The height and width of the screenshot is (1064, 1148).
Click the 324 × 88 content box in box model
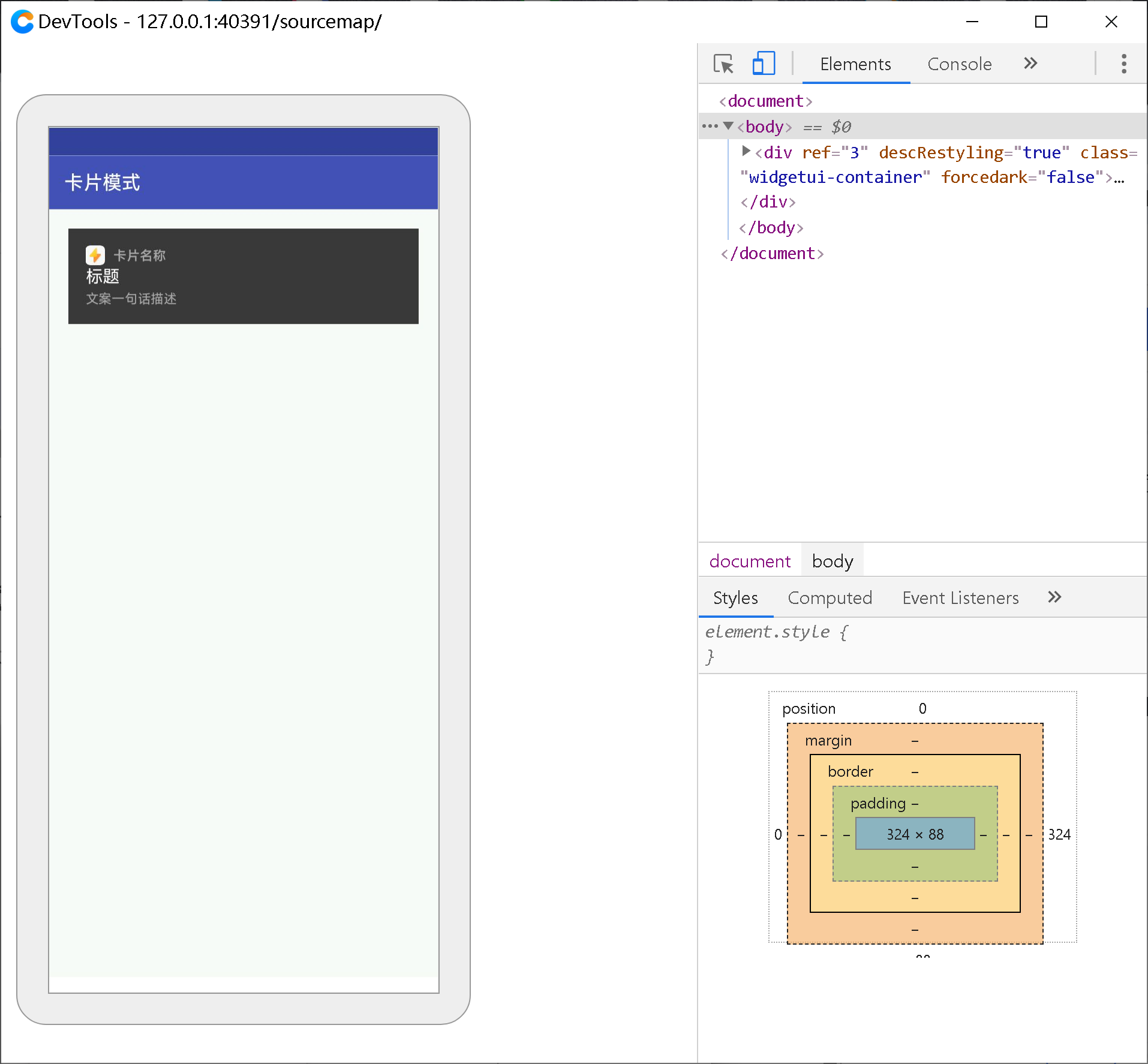point(914,834)
